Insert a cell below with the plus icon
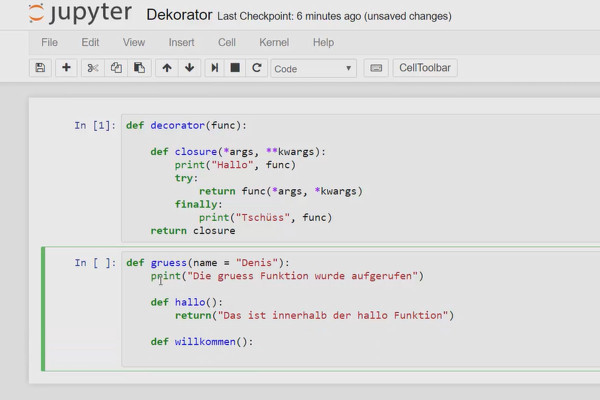 [x=66, y=68]
